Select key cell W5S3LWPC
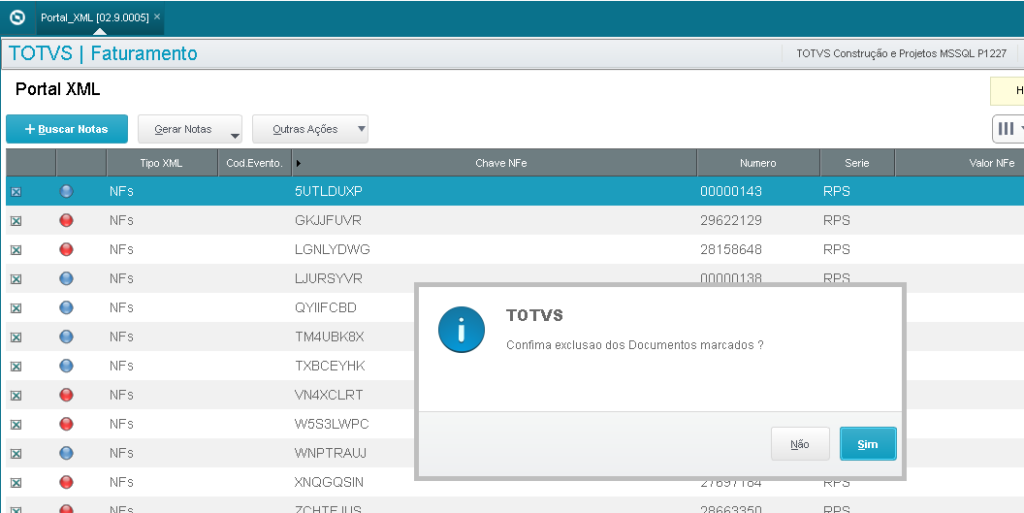 332,424
